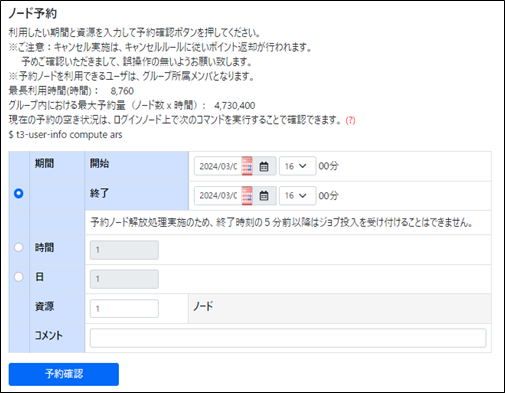The image size is (505, 393).
Task: Expand the end hour dropdown showing 16
Action: tap(297, 195)
